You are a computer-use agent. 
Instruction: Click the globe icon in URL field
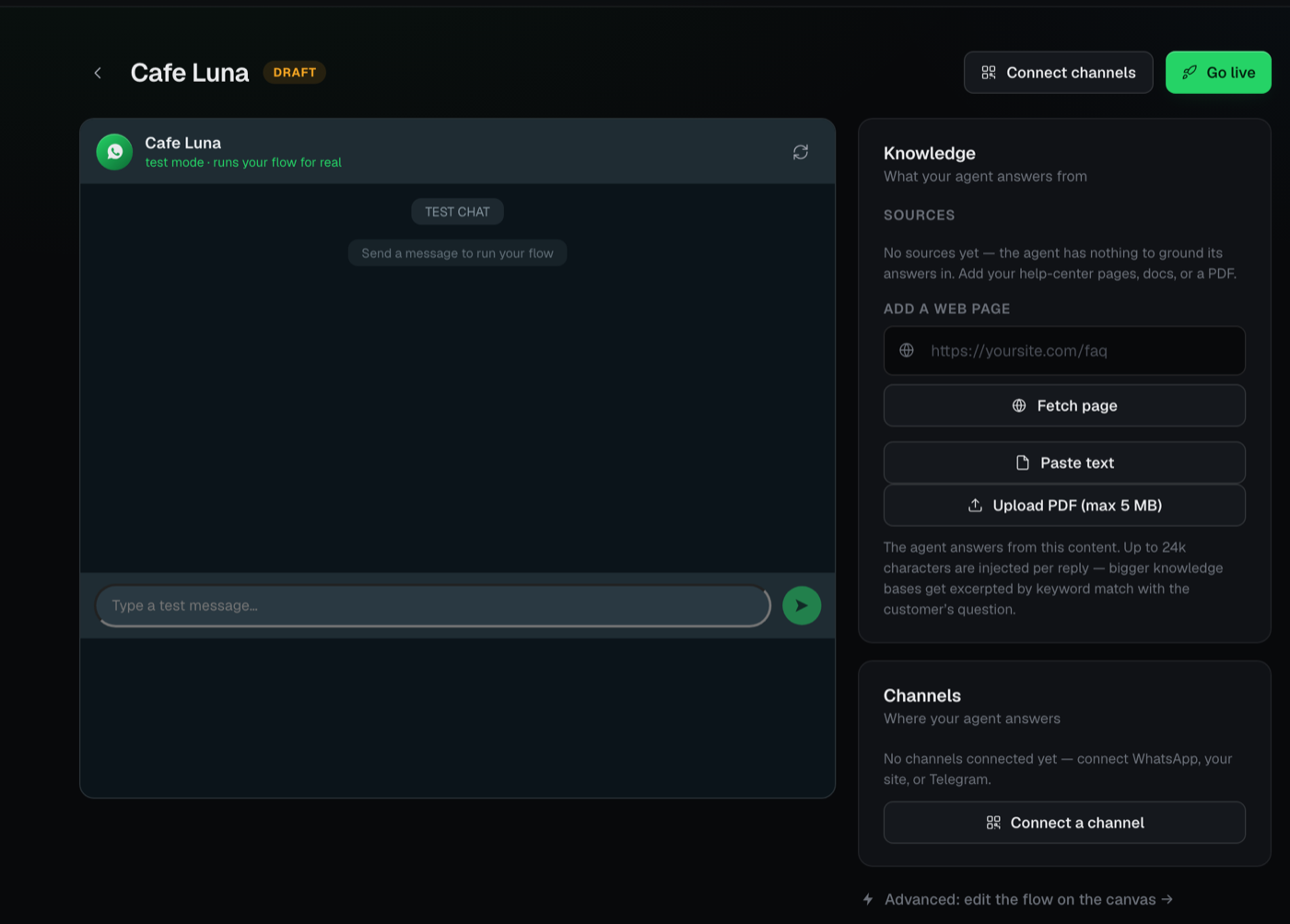907,350
